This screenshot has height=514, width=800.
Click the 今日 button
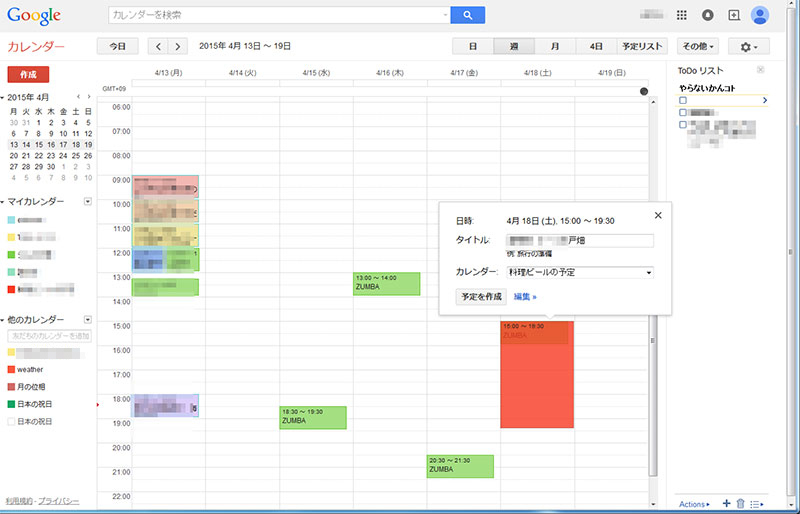(117, 46)
